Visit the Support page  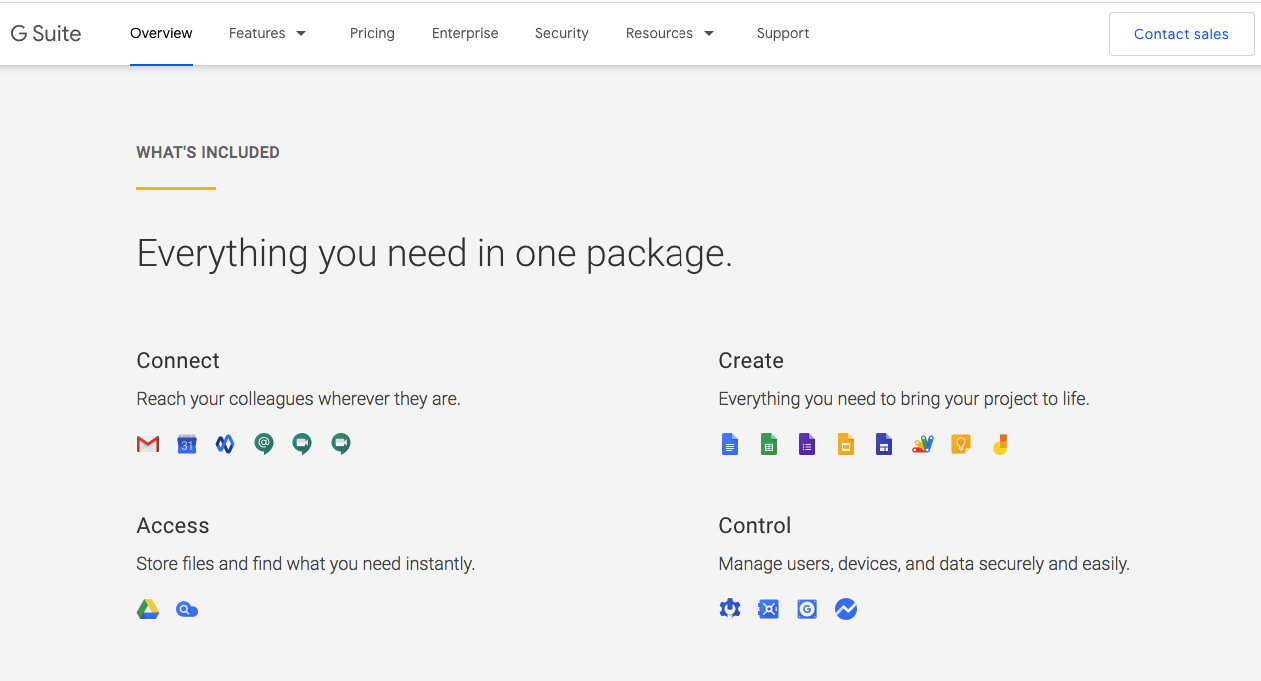(783, 33)
